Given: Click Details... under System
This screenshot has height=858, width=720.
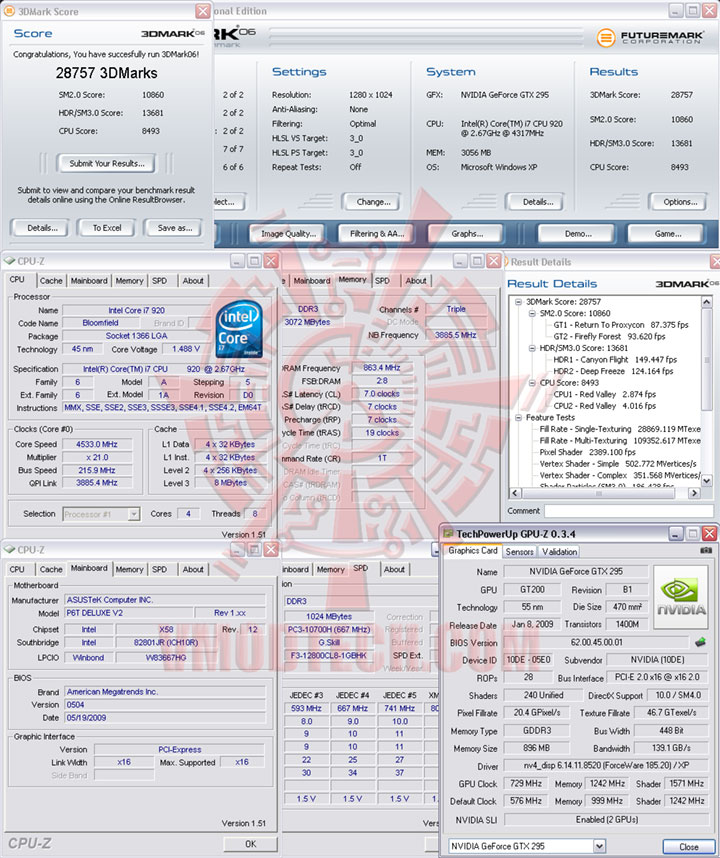Looking at the screenshot, I should click(537, 202).
